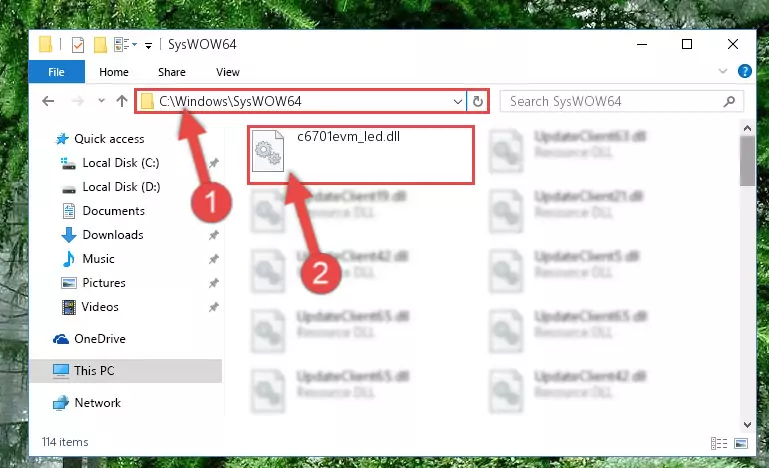This screenshot has width=769, height=468.
Task: Refresh the SysWOW64 folder
Action: [478, 102]
